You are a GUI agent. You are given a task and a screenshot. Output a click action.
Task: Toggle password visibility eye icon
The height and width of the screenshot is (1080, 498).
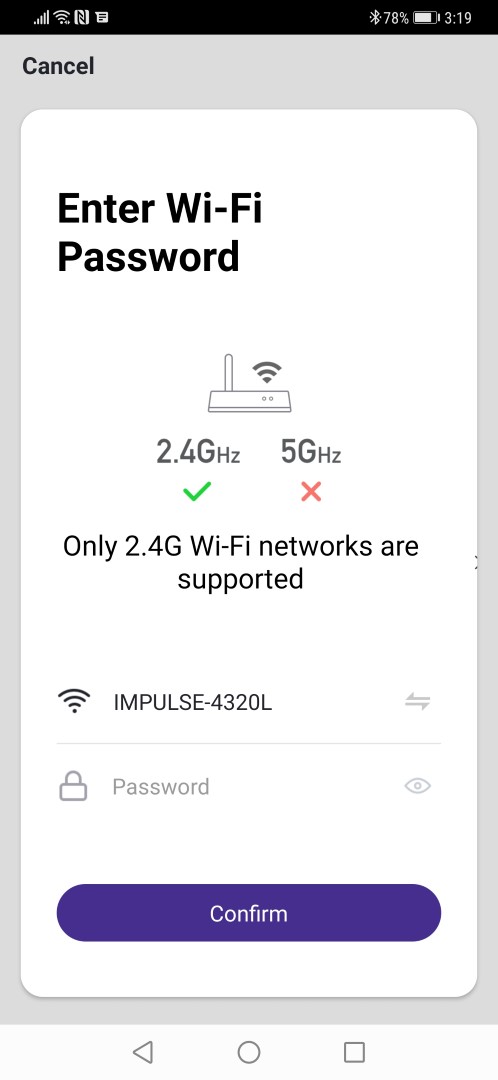(x=417, y=786)
